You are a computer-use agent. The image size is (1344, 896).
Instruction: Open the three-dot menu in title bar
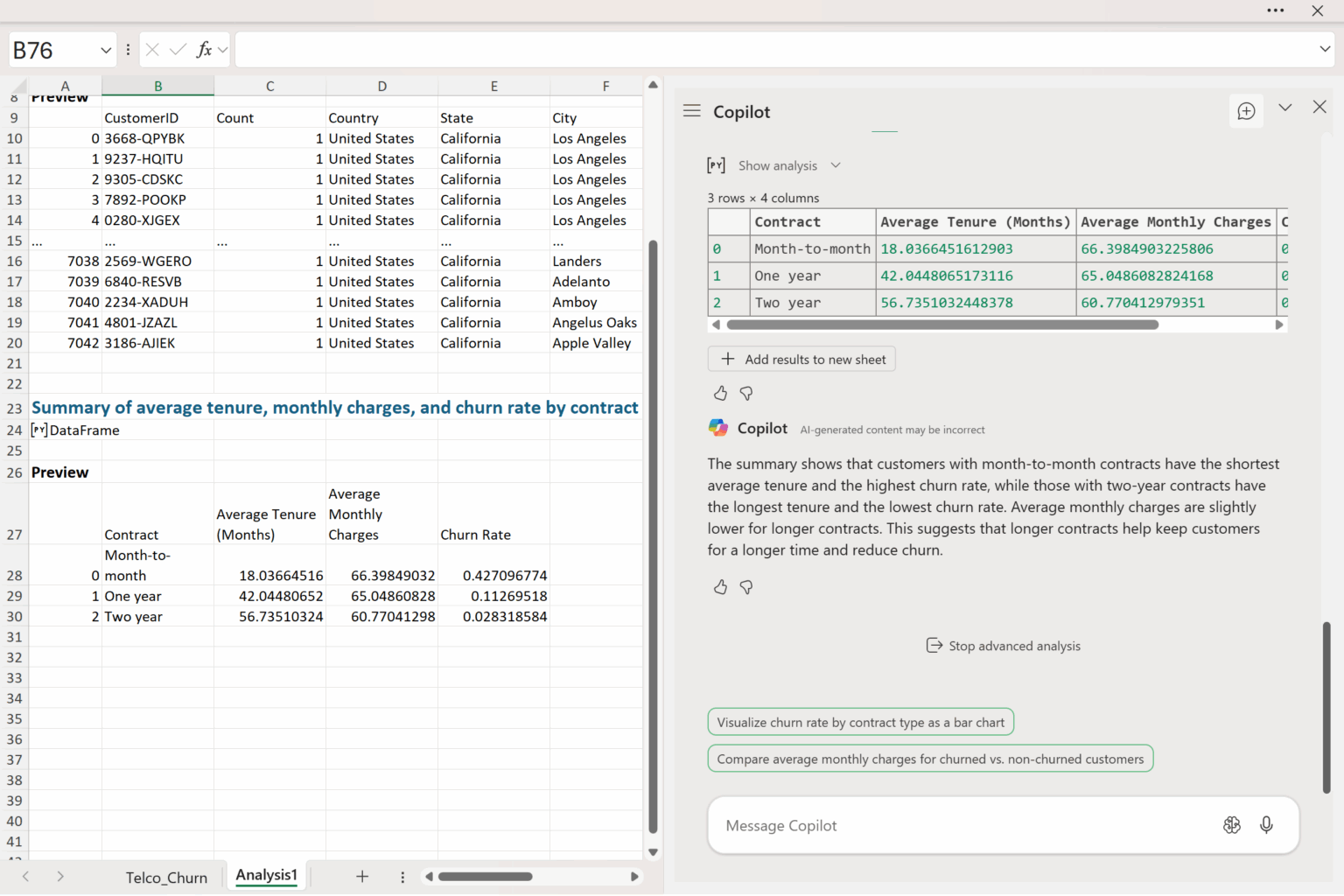point(1275,10)
